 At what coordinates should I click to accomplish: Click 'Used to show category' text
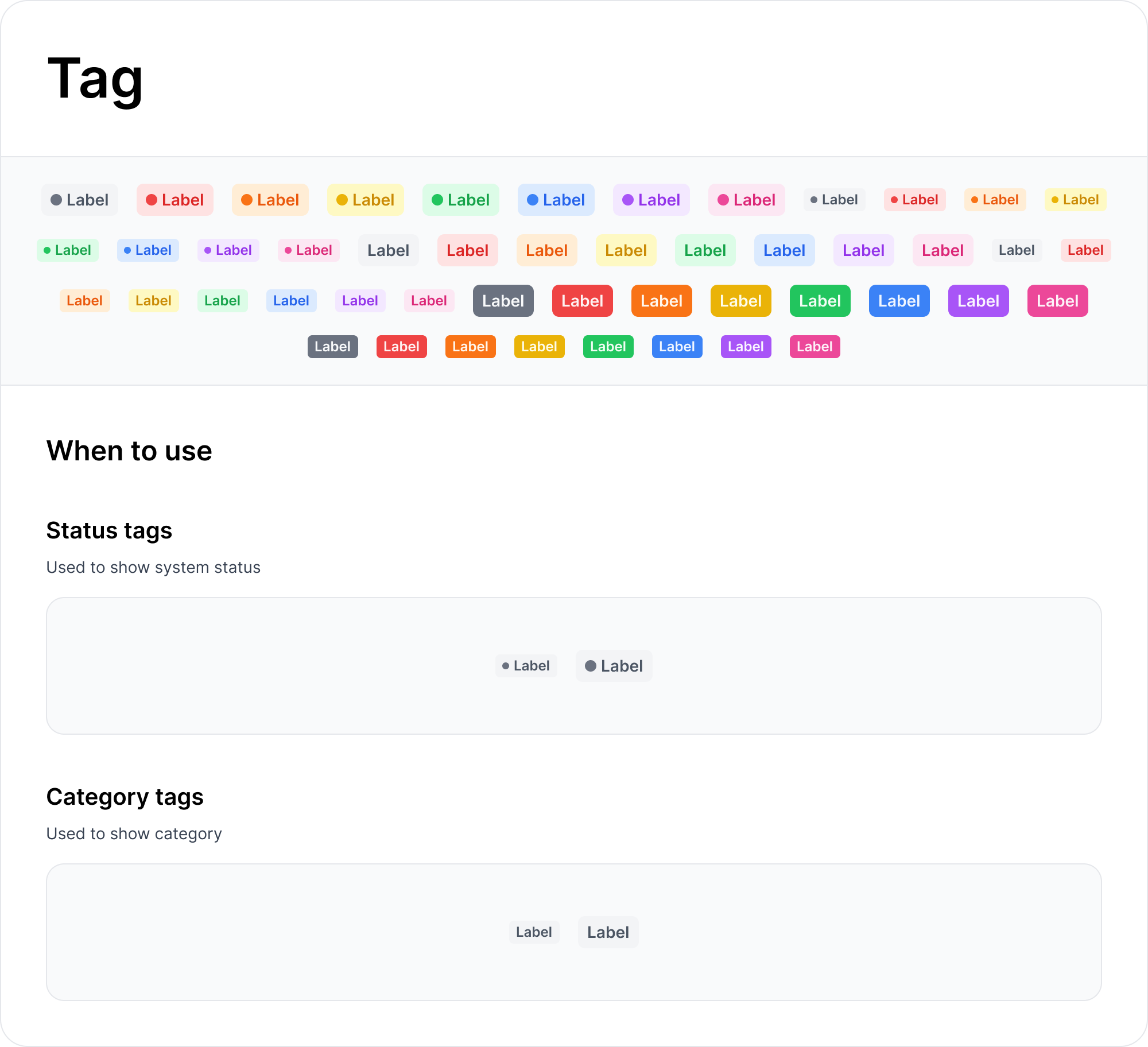pyautogui.click(x=134, y=833)
